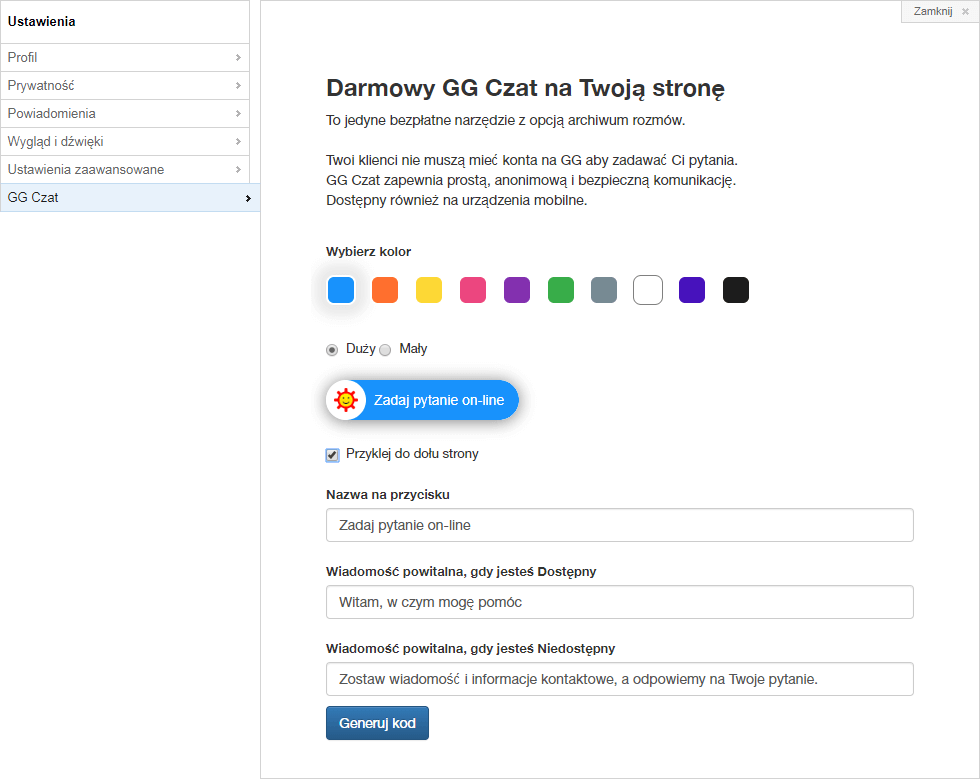This screenshot has width=980, height=779.
Task: Open the Prywatność settings section
Action: click(125, 86)
